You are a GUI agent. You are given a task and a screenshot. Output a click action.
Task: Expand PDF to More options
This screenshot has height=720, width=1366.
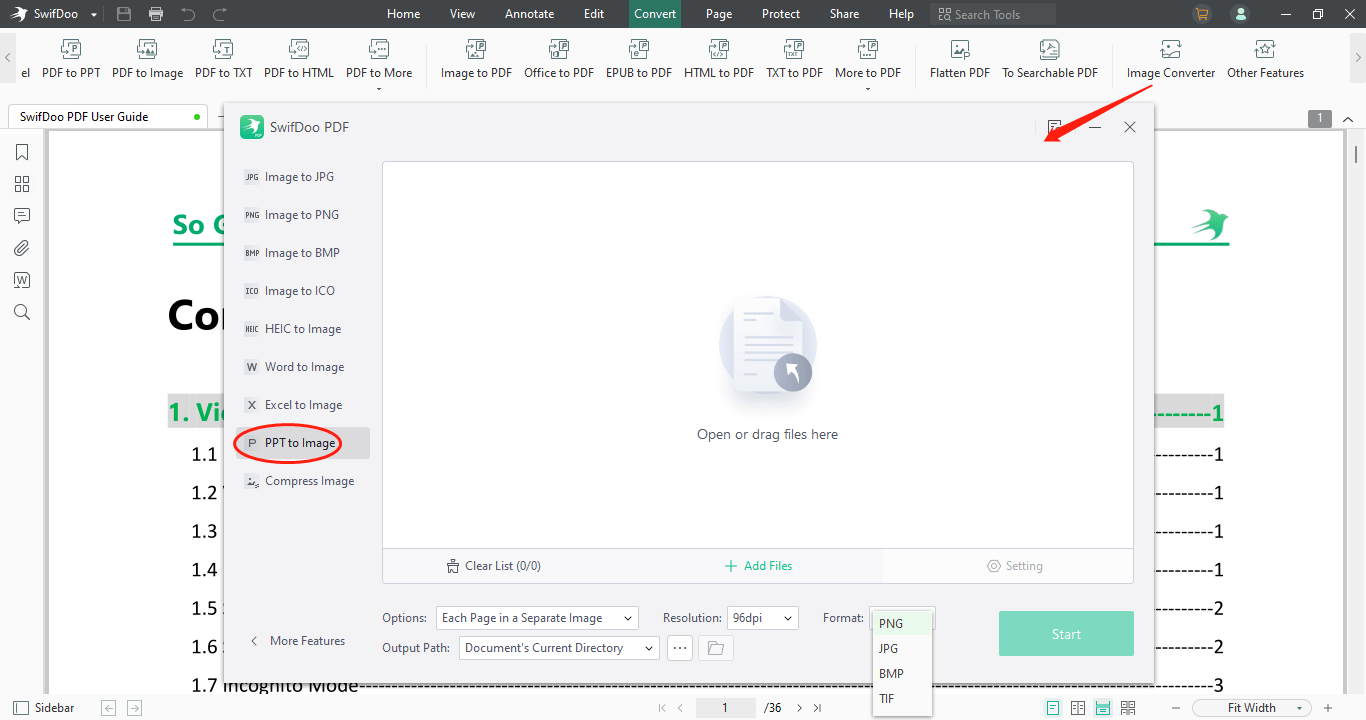point(379,64)
